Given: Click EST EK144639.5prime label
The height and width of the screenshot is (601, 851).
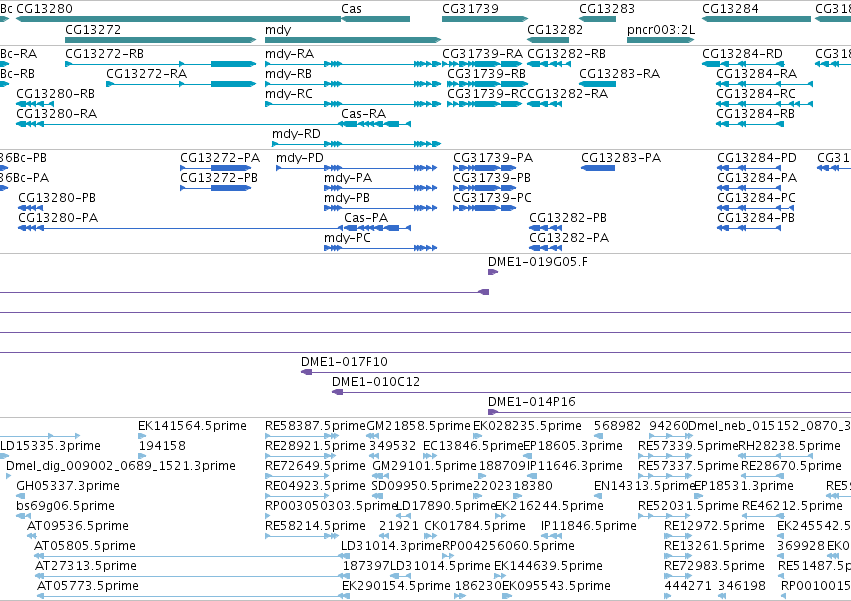Looking at the screenshot, I should coord(548,566).
